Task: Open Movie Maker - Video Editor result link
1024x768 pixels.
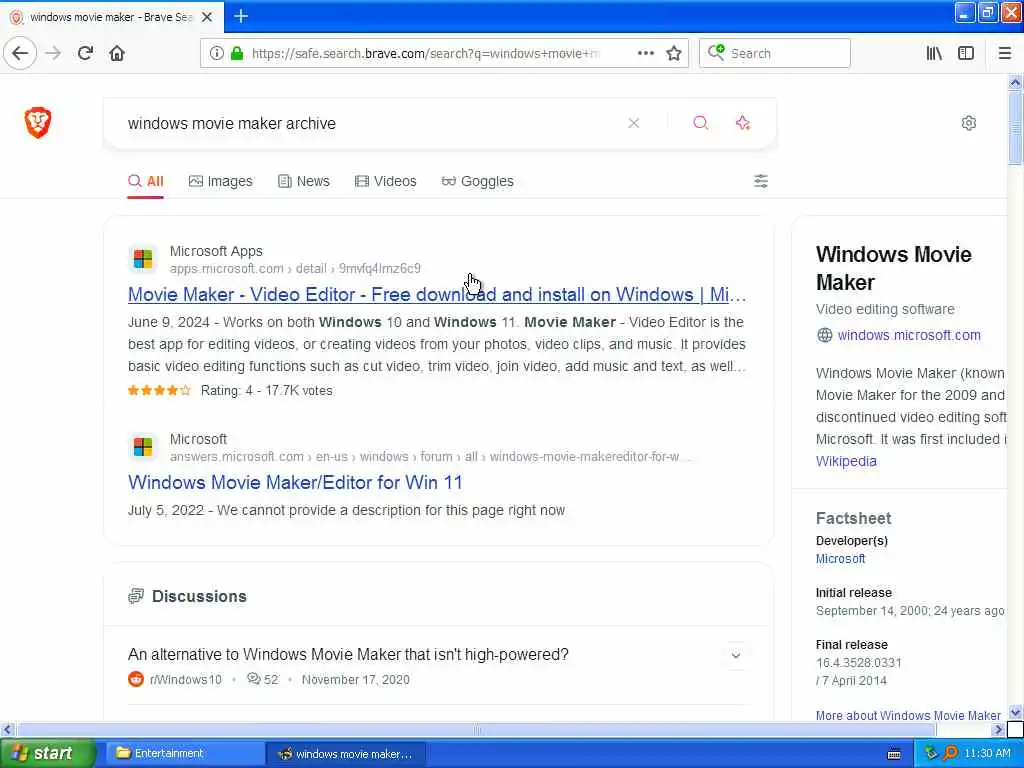Action: tap(437, 295)
